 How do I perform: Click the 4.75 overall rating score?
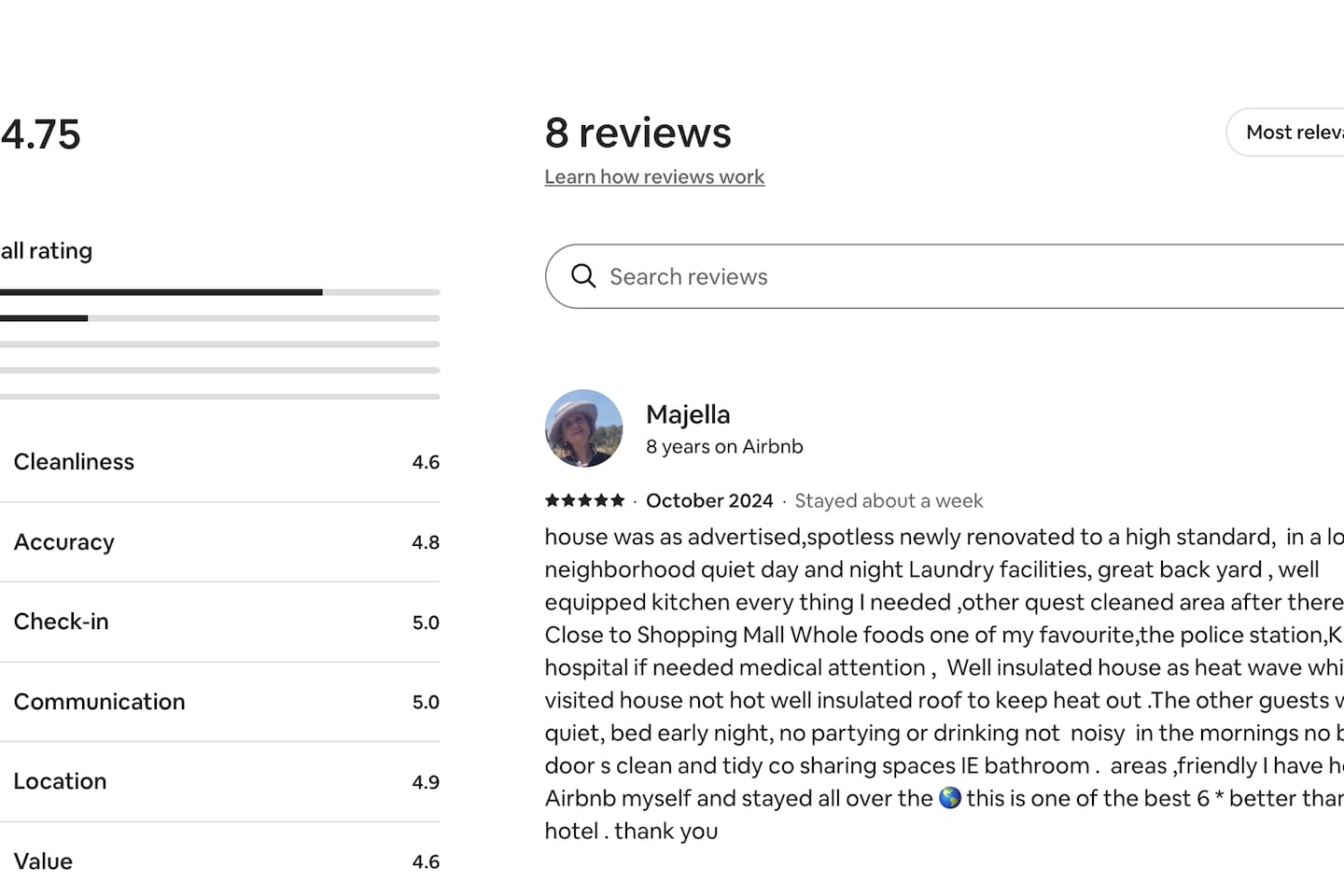[x=41, y=134]
